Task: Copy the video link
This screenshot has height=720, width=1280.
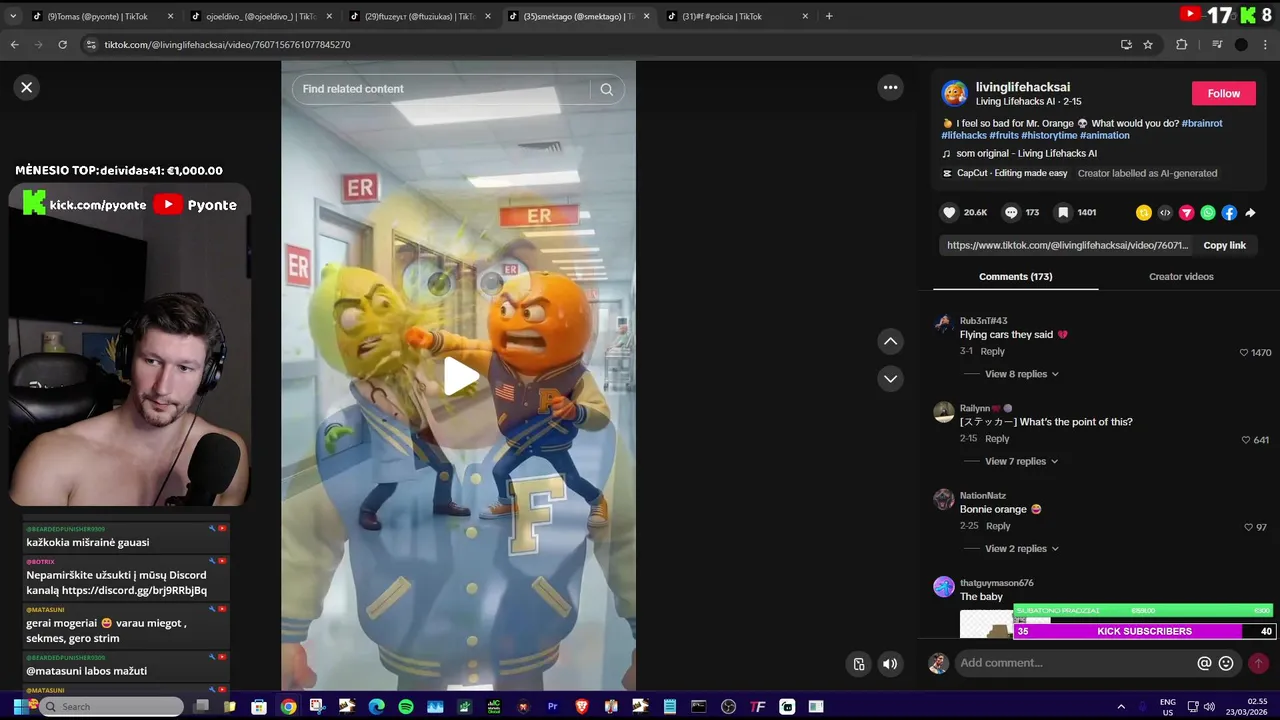Action: (x=1224, y=245)
